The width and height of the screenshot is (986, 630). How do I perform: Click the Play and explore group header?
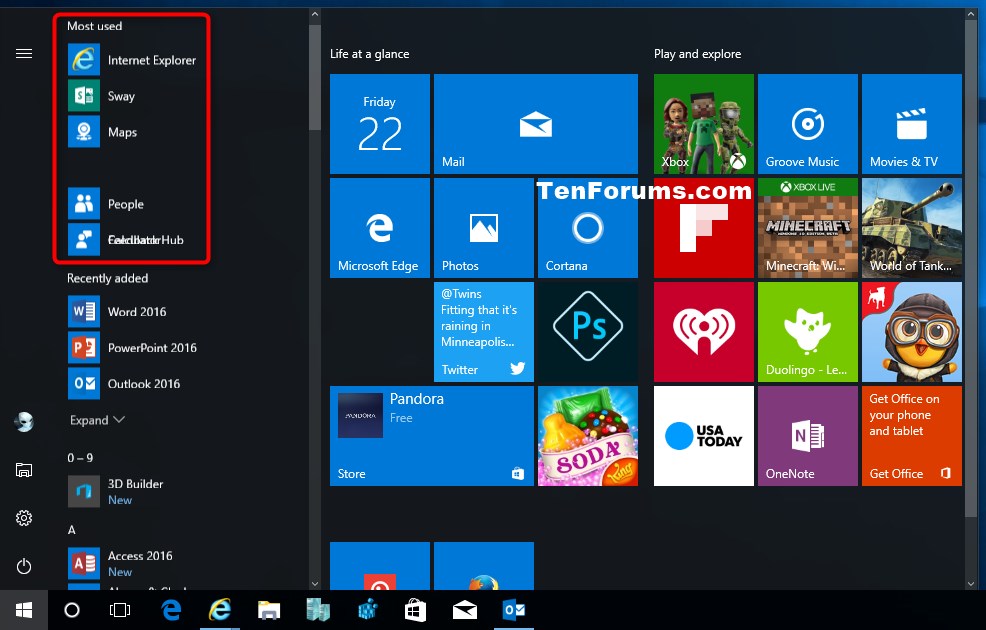click(x=697, y=54)
